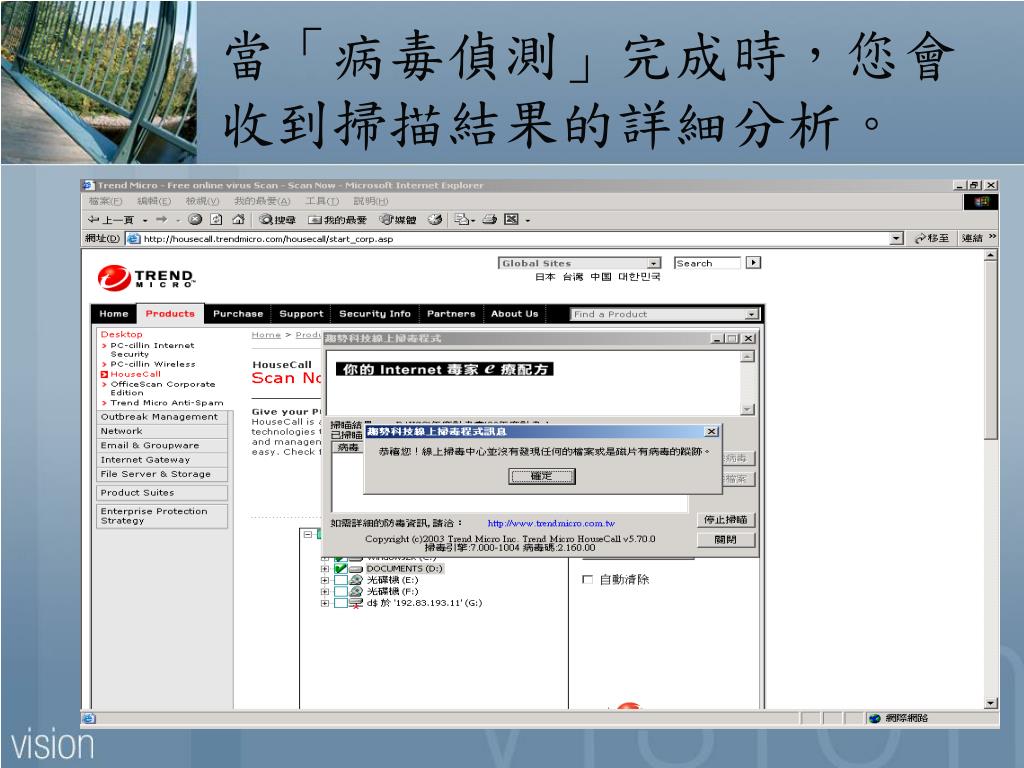Click the network drive (G:) icon

[x=356, y=603]
